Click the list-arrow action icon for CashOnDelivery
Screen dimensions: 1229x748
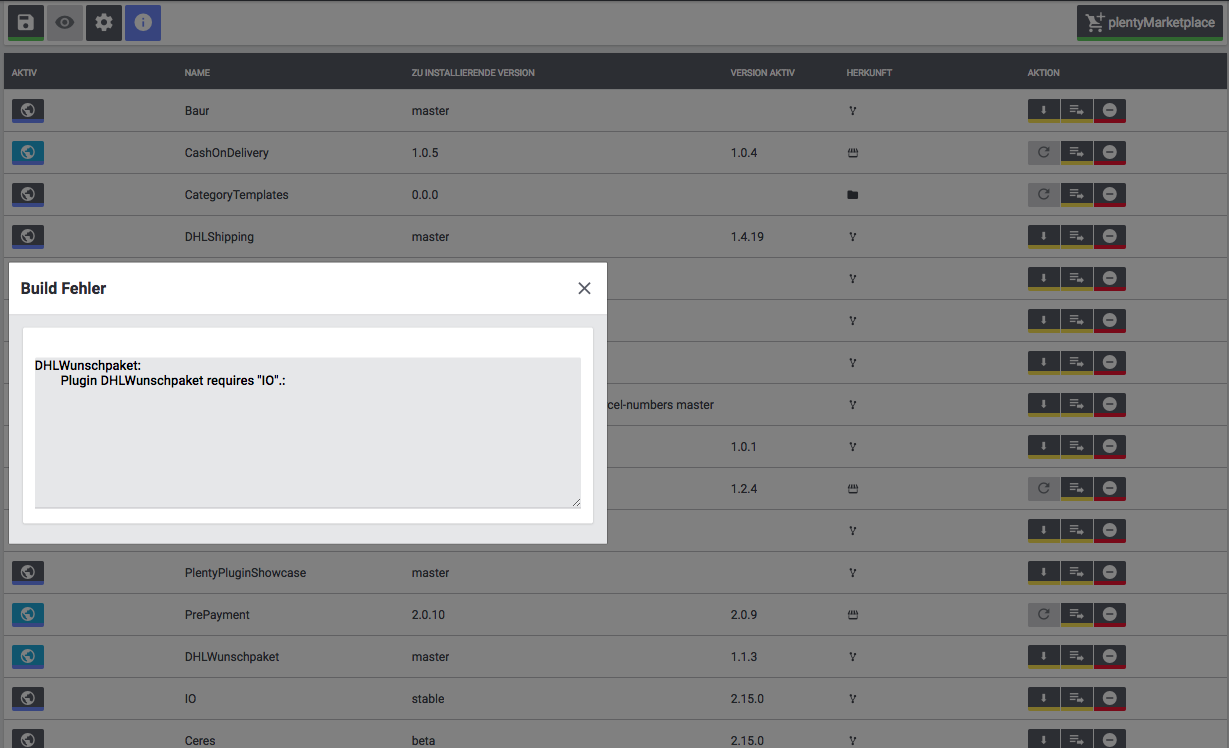1077,153
